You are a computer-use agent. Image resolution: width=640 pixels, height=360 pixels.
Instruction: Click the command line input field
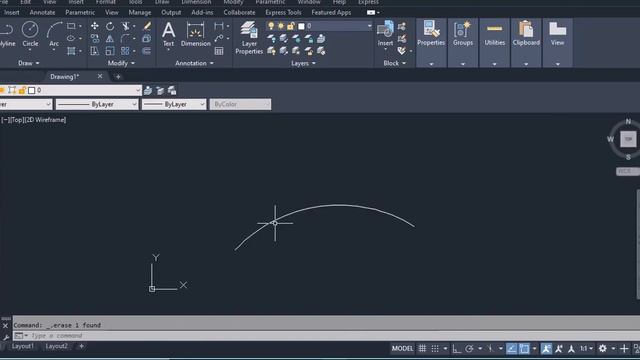[x=327, y=336]
